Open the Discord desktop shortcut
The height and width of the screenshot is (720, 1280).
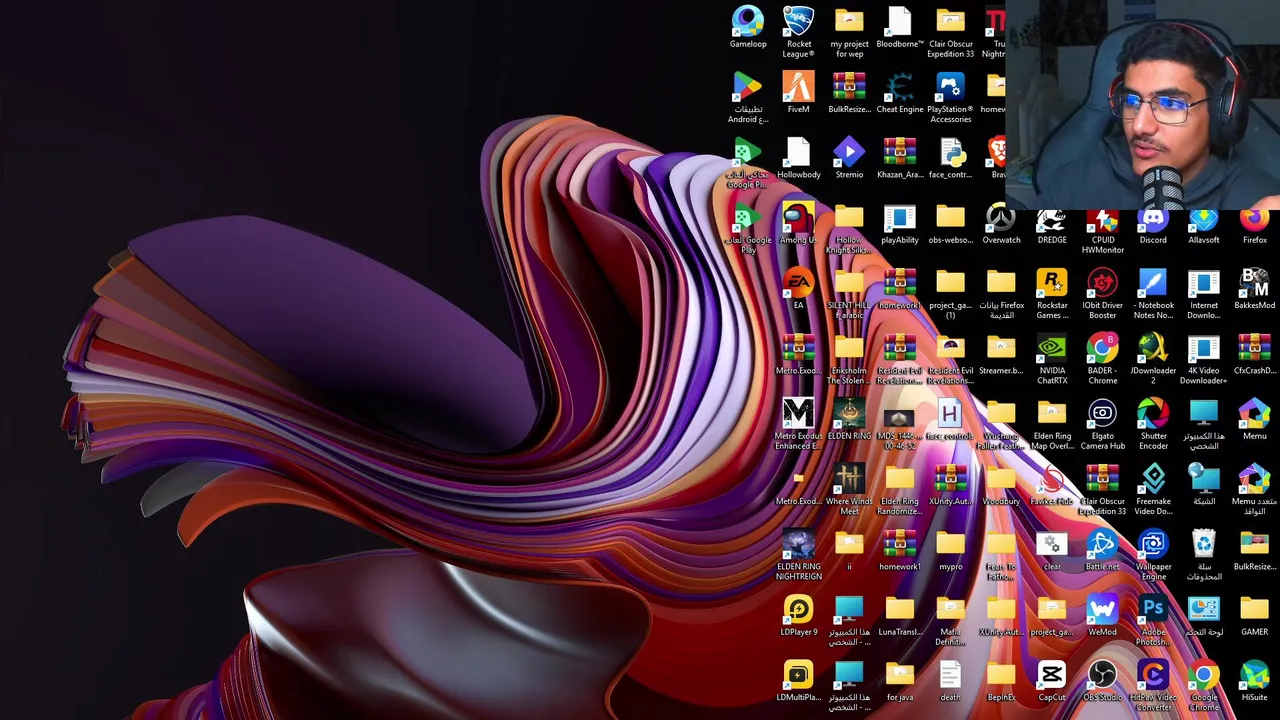1153,226
